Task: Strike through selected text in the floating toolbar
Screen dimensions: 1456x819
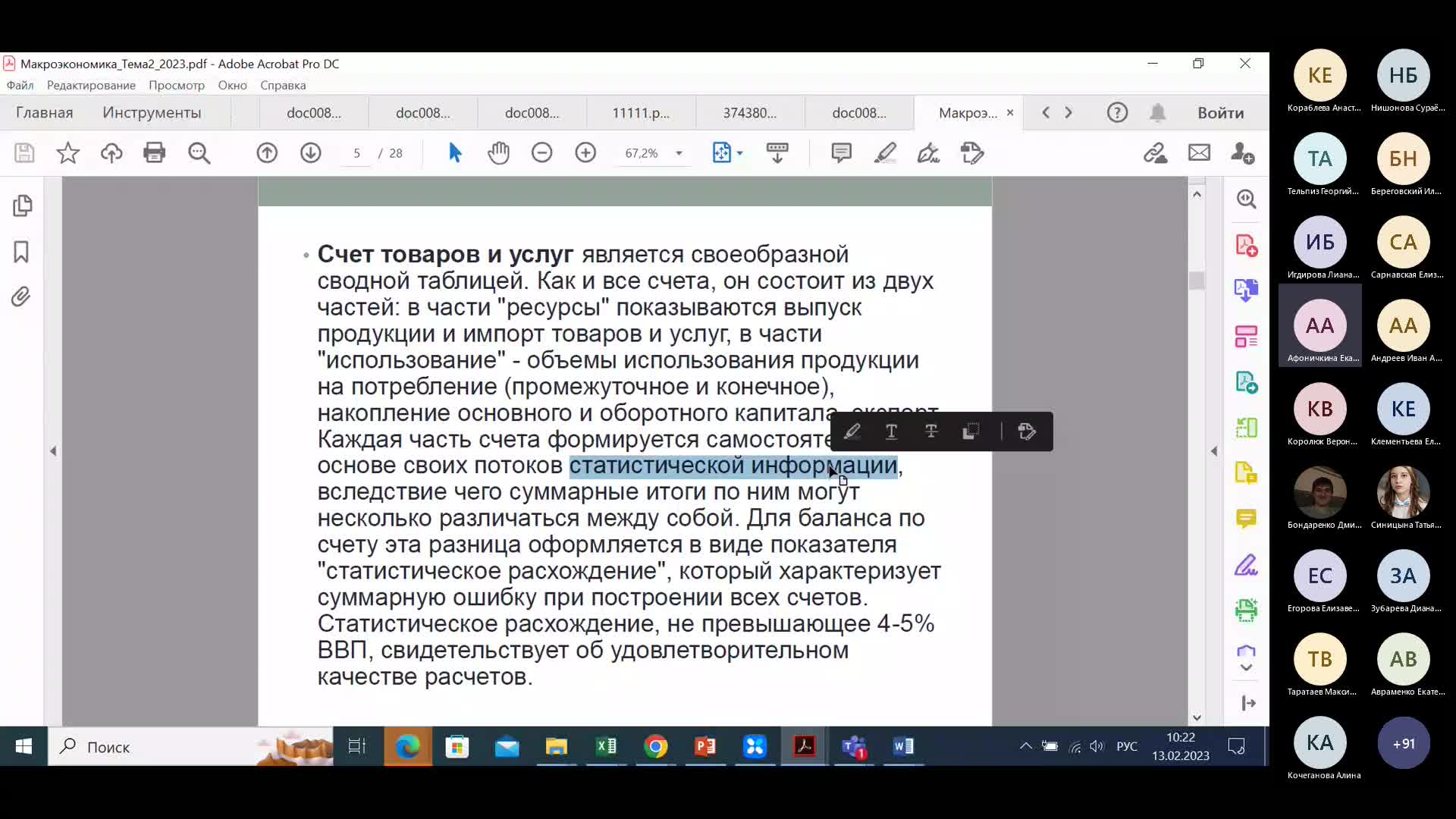Action: click(x=931, y=431)
